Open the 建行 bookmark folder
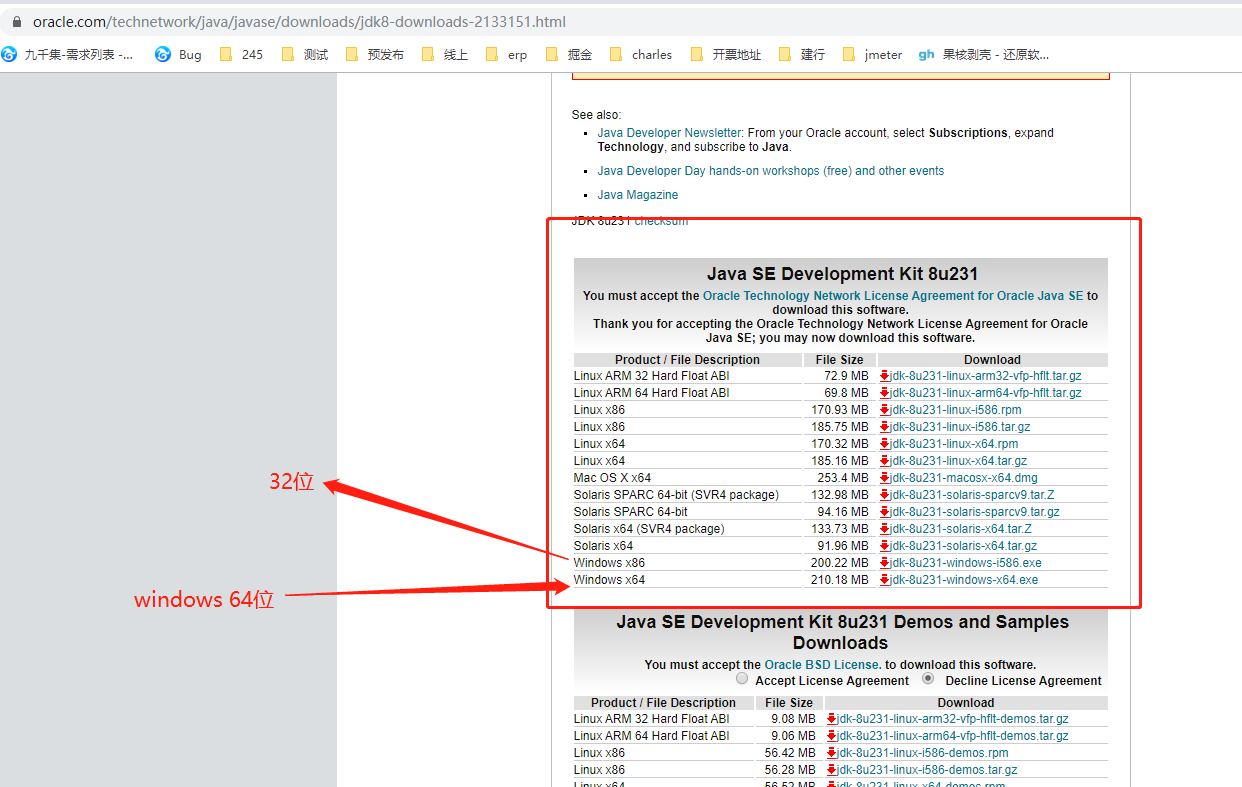The height and width of the screenshot is (787, 1242). [x=802, y=55]
